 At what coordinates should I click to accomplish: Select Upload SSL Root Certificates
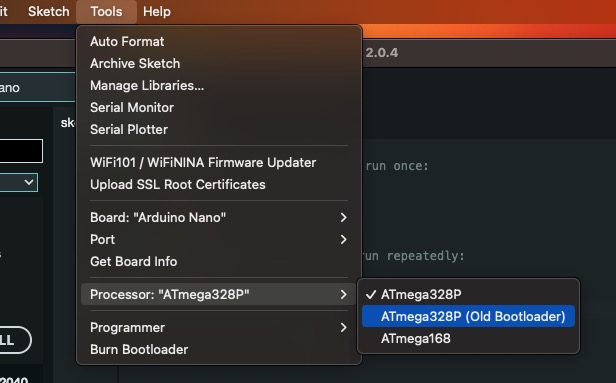click(x=219, y=185)
